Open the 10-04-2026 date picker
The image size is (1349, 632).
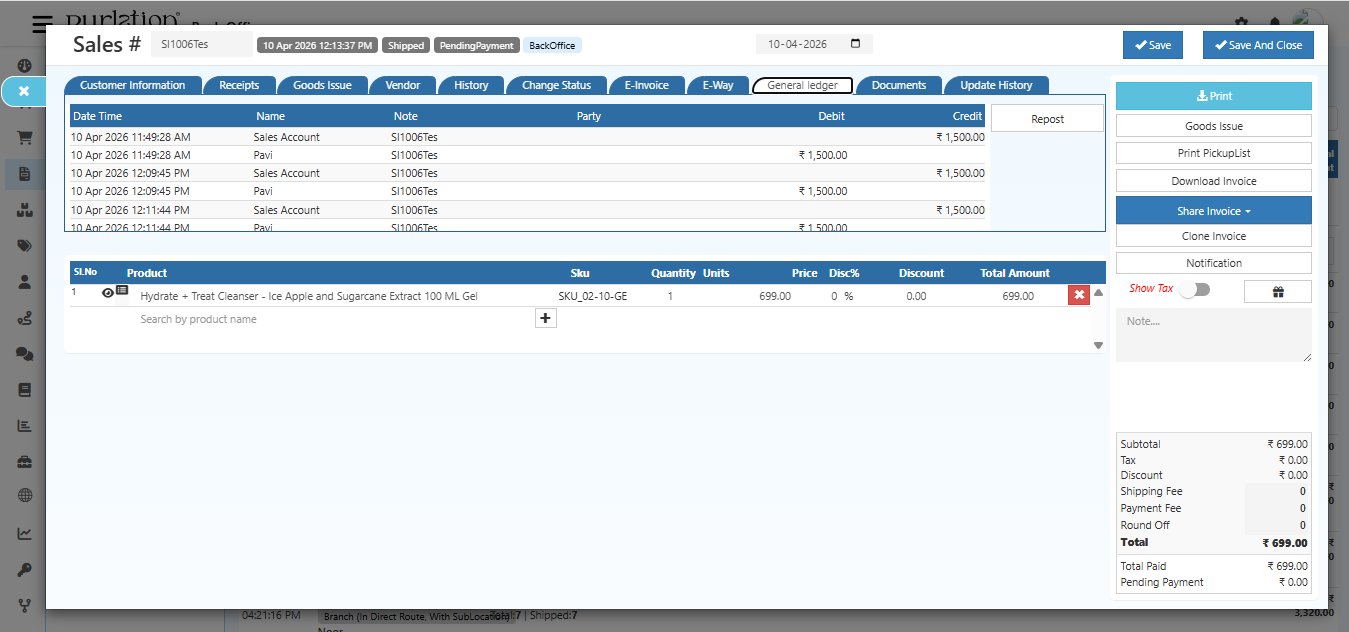point(857,43)
